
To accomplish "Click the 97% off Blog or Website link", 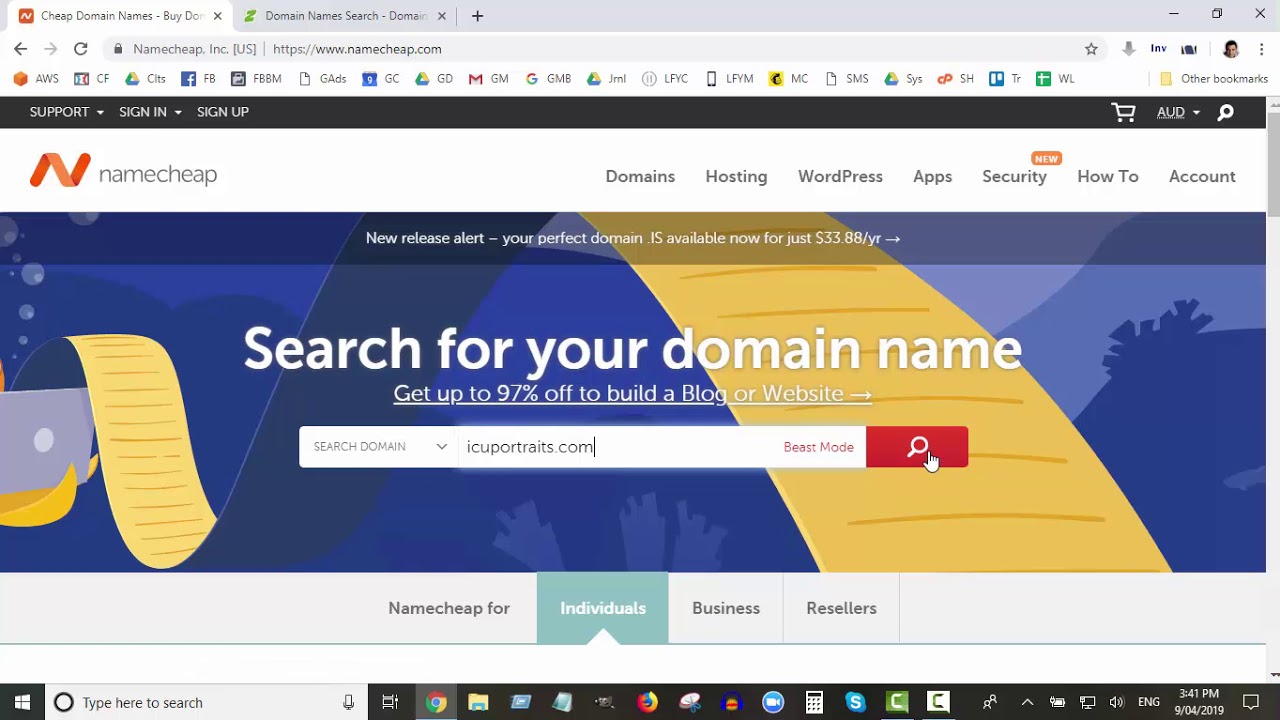I will (633, 393).
